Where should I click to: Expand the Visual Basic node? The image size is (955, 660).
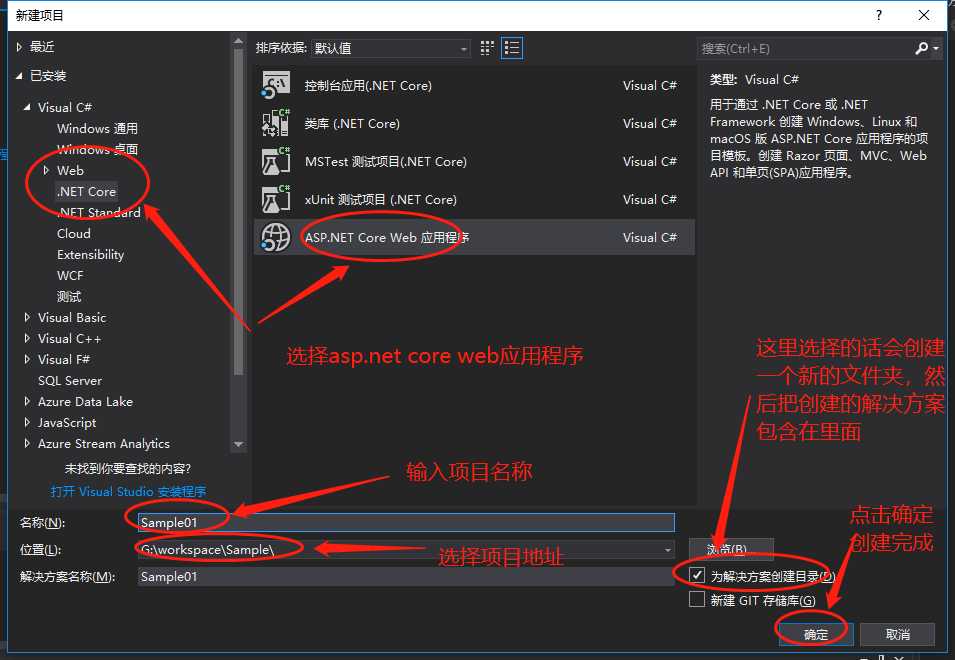point(27,317)
